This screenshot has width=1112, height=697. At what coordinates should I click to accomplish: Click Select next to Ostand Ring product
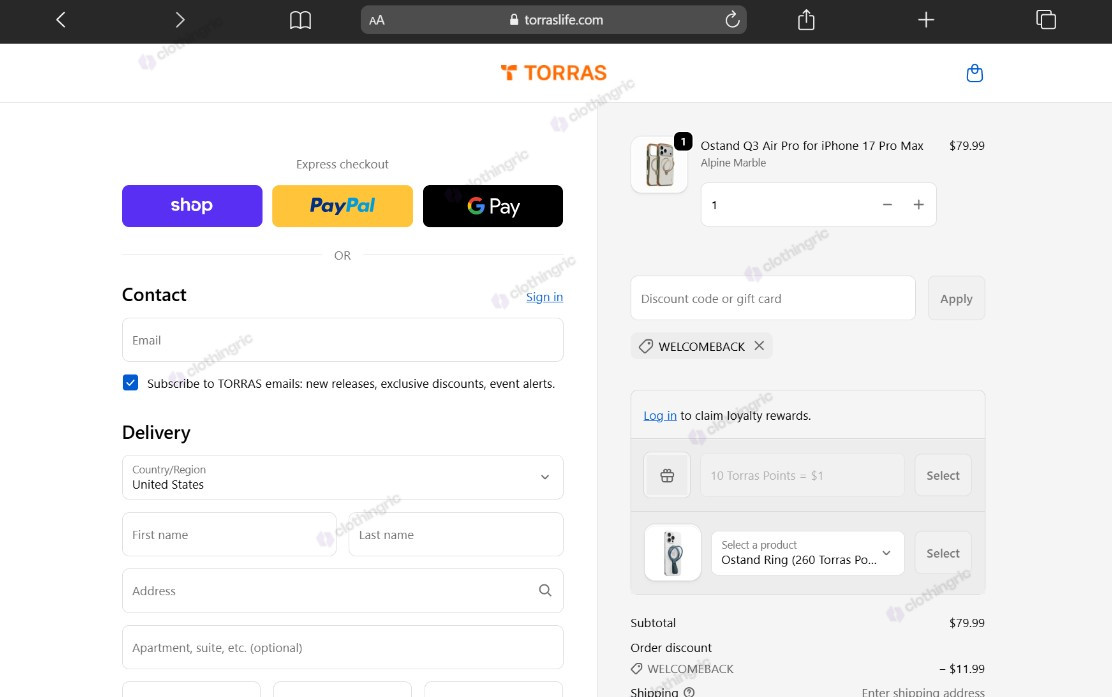pos(943,553)
